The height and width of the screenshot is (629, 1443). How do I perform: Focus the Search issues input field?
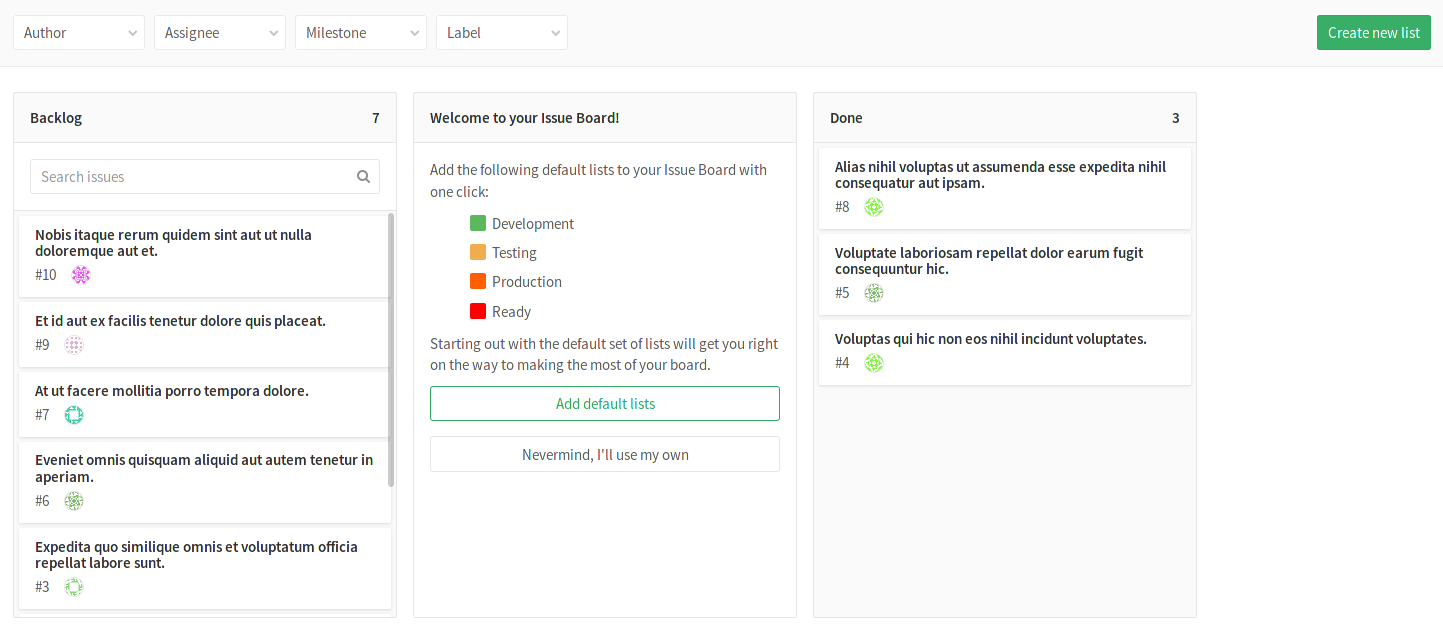pos(195,177)
